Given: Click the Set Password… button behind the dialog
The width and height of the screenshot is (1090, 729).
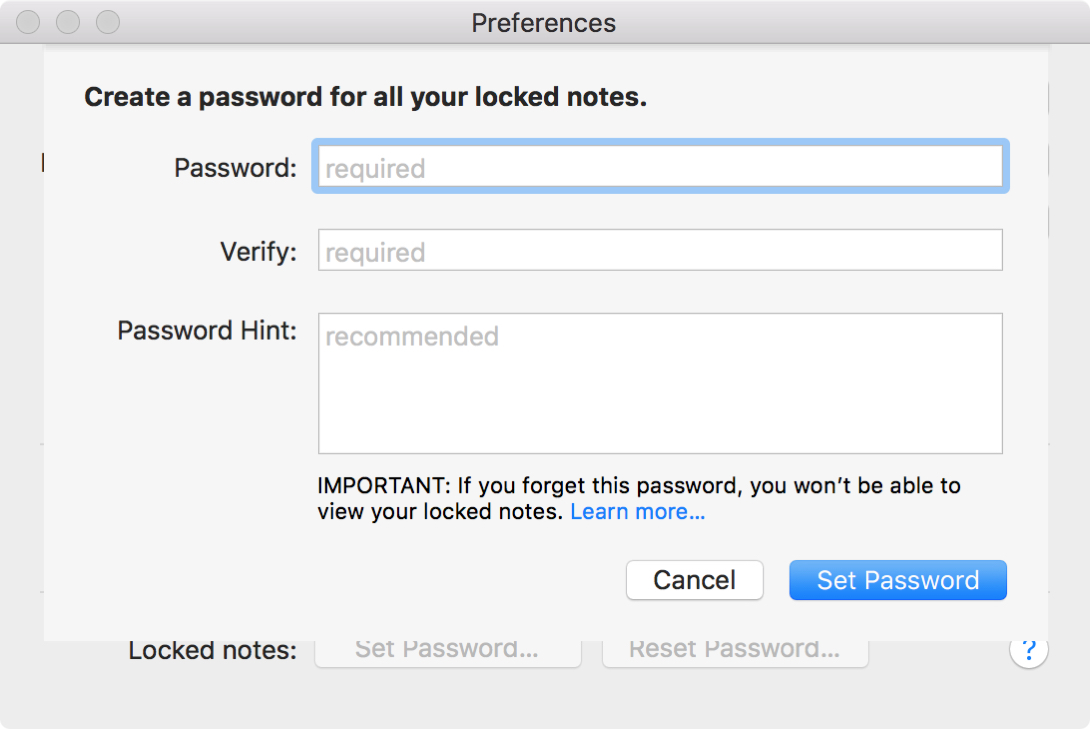Looking at the screenshot, I should click(448, 649).
